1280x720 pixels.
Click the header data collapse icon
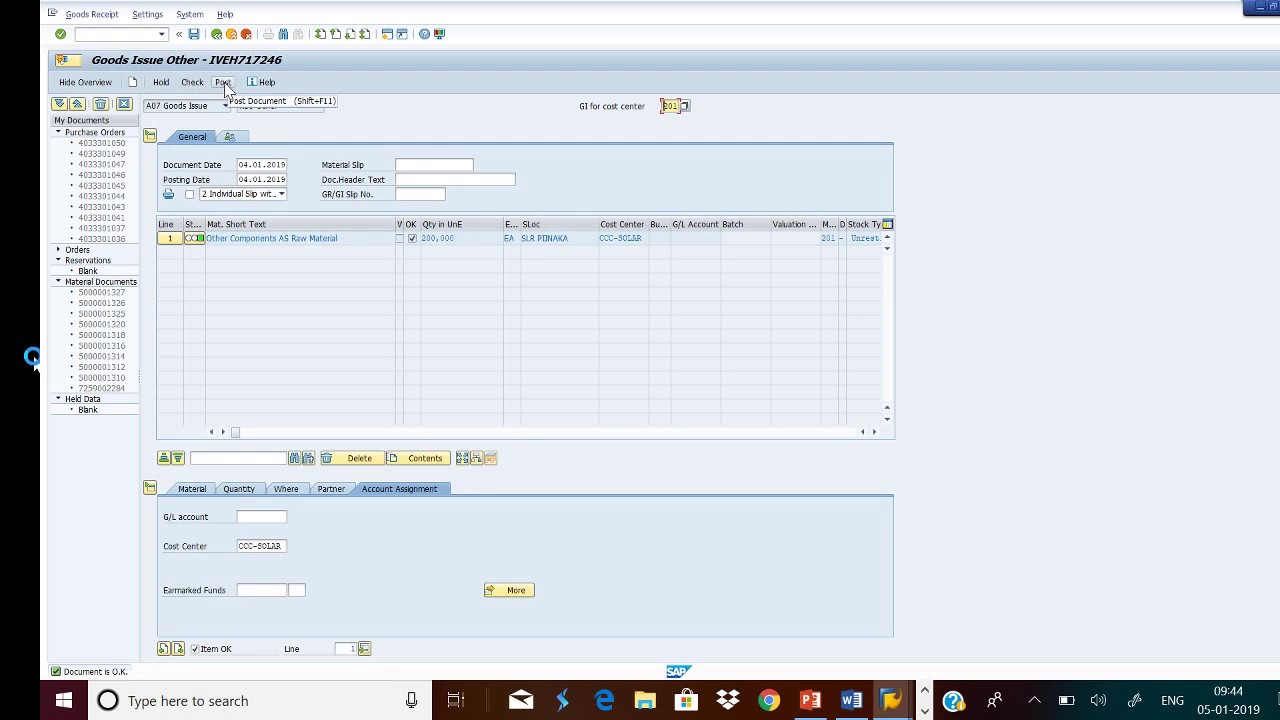150,136
